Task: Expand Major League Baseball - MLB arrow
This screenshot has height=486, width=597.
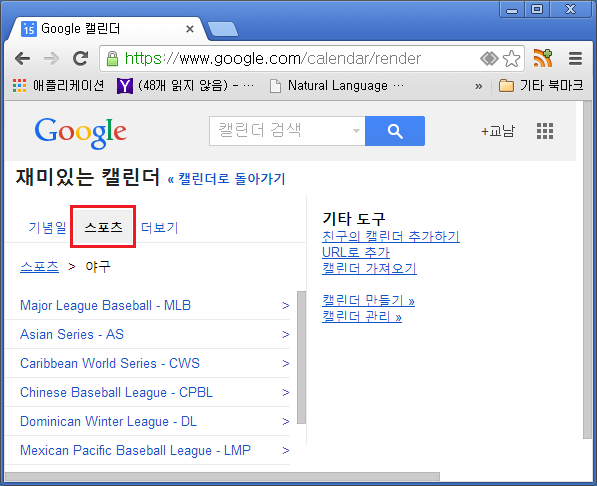Action: pos(286,305)
